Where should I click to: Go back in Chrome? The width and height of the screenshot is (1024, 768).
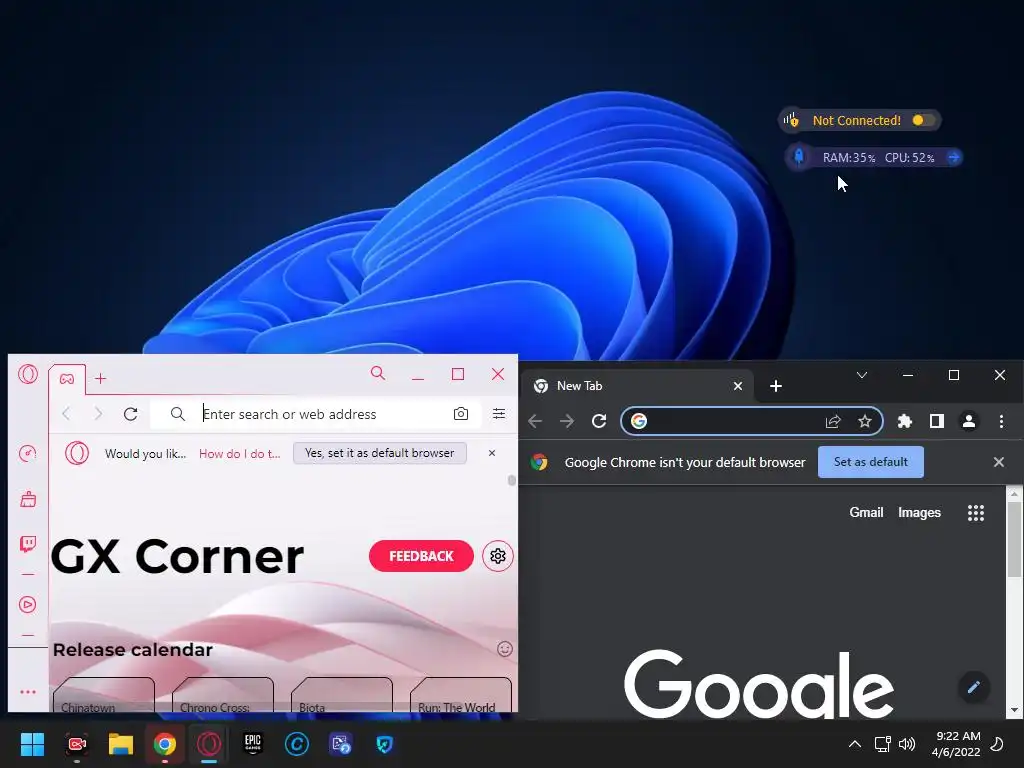coord(535,421)
